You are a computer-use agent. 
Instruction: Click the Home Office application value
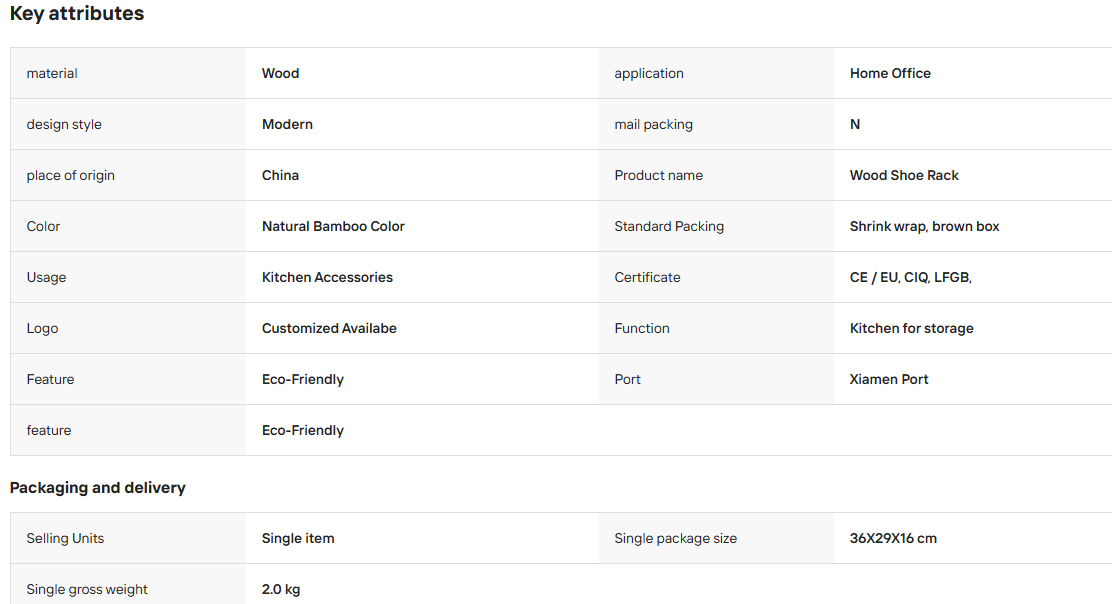[x=890, y=73]
